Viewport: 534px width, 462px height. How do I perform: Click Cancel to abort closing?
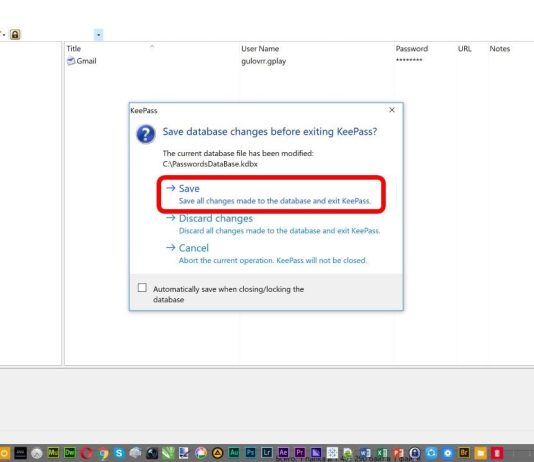pyautogui.click(x=266, y=254)
